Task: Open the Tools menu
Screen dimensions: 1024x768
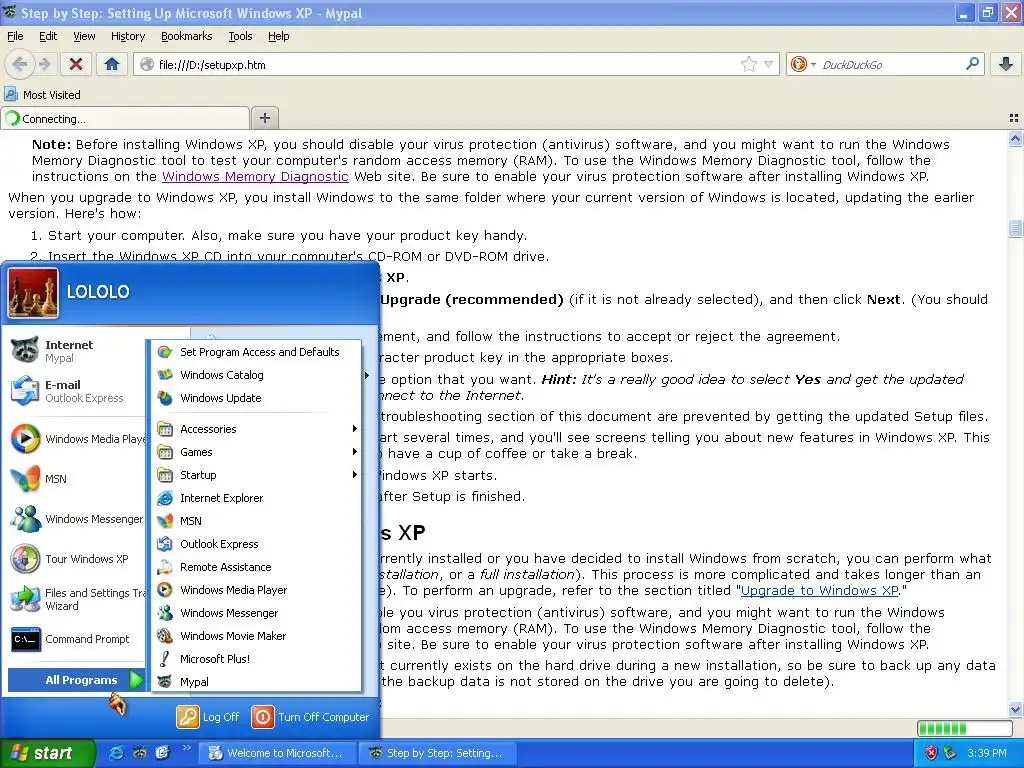Action: [x=240, y=37]
